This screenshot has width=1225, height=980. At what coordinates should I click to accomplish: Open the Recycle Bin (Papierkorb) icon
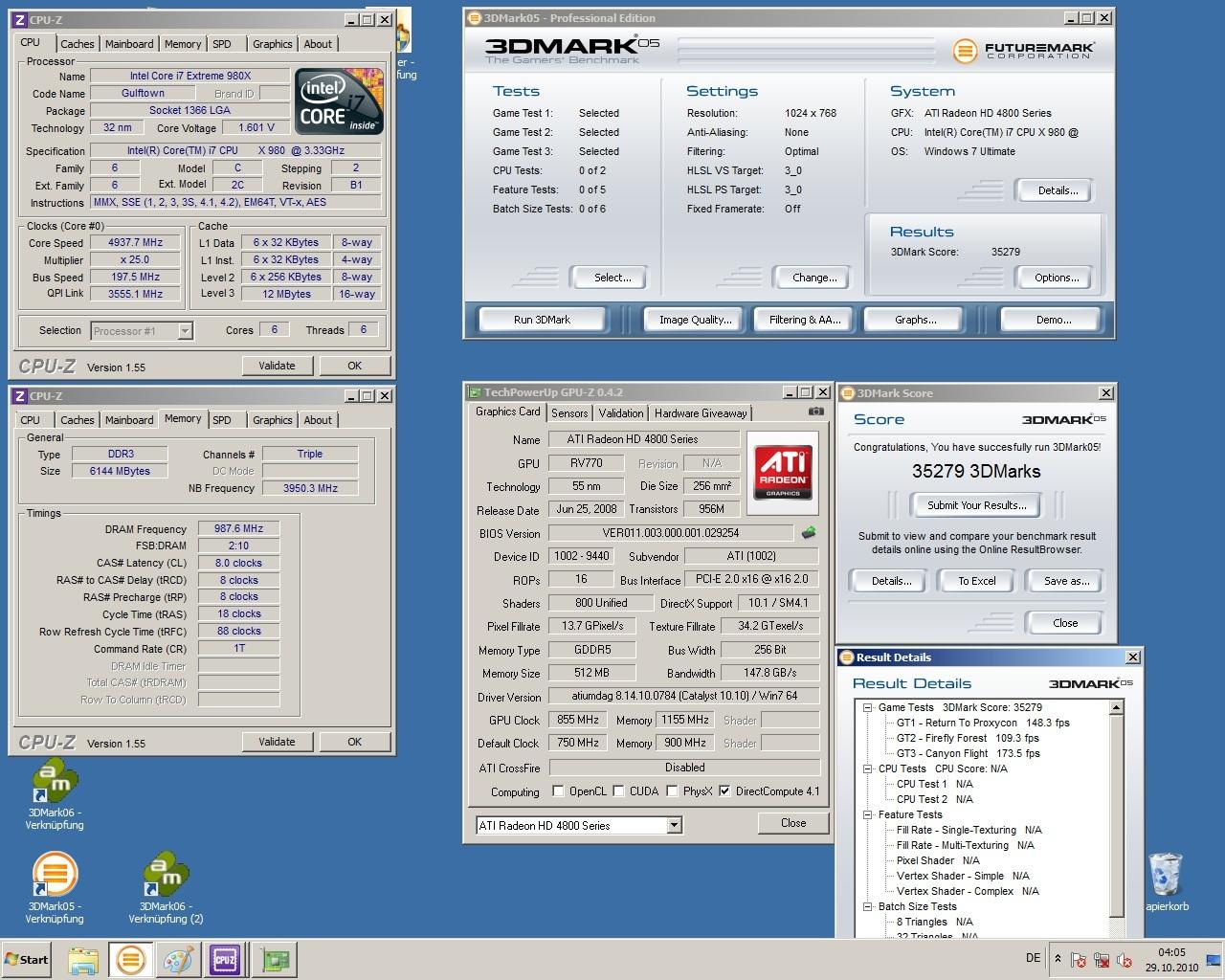tap(1166, 881)
